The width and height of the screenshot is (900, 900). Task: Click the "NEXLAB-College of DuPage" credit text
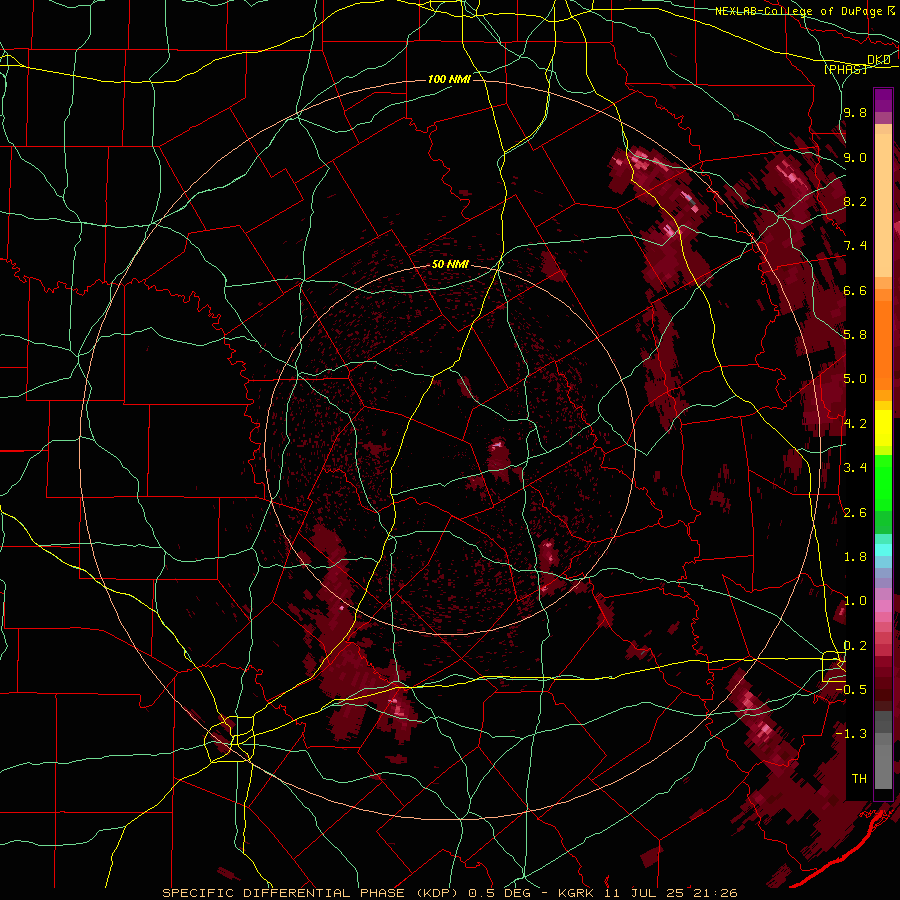coord(798,11)
